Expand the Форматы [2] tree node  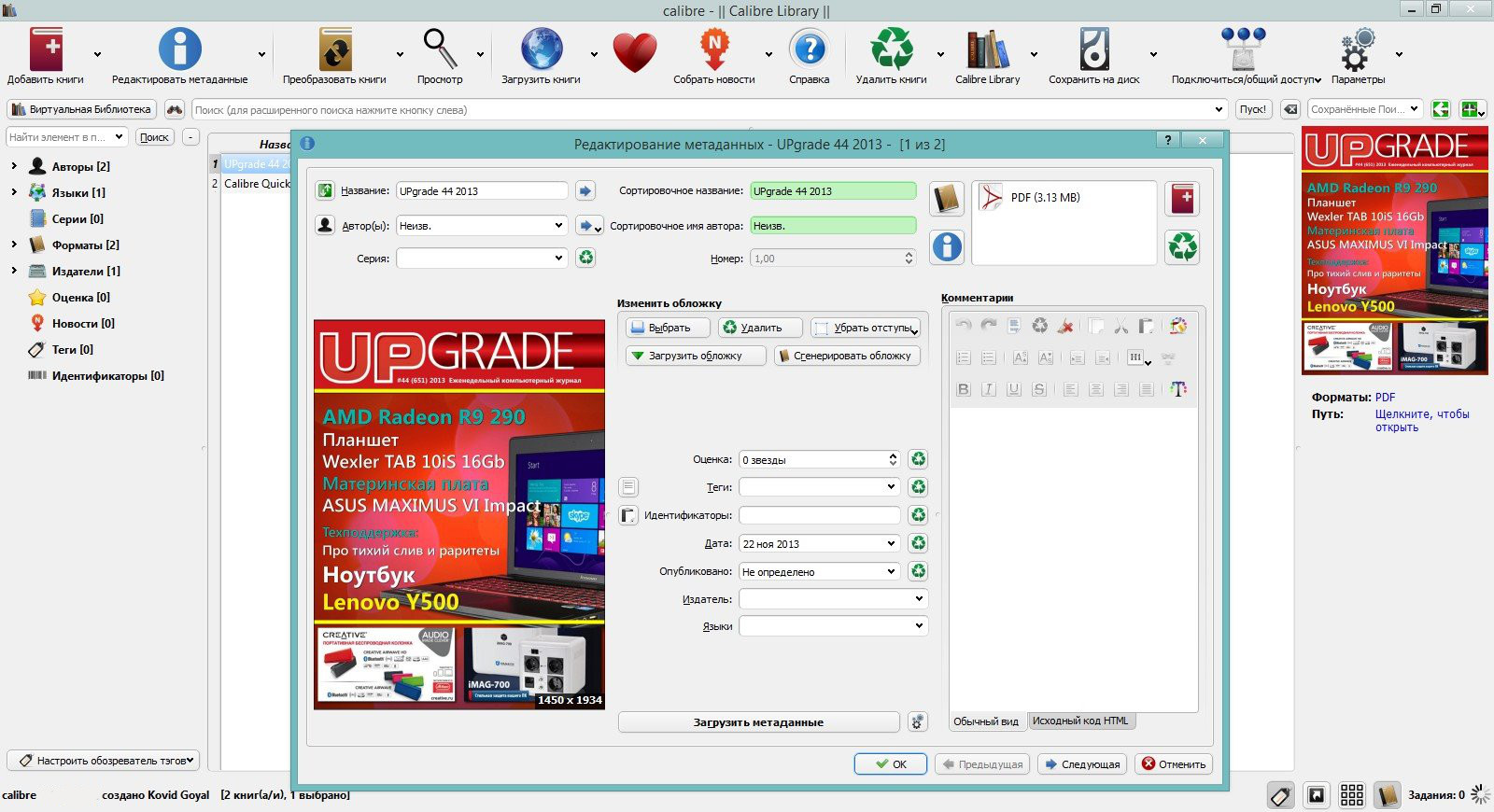click(x=13, y=245)
